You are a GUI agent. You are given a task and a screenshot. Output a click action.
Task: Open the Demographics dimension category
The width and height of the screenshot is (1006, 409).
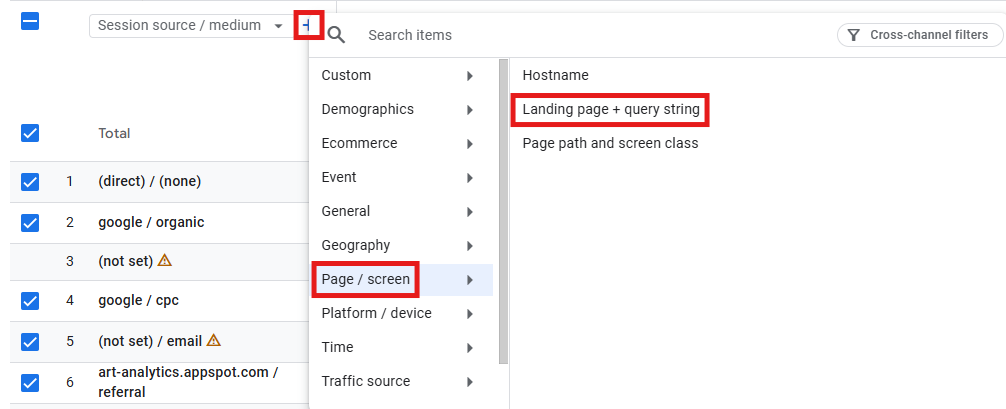[402, 110]
